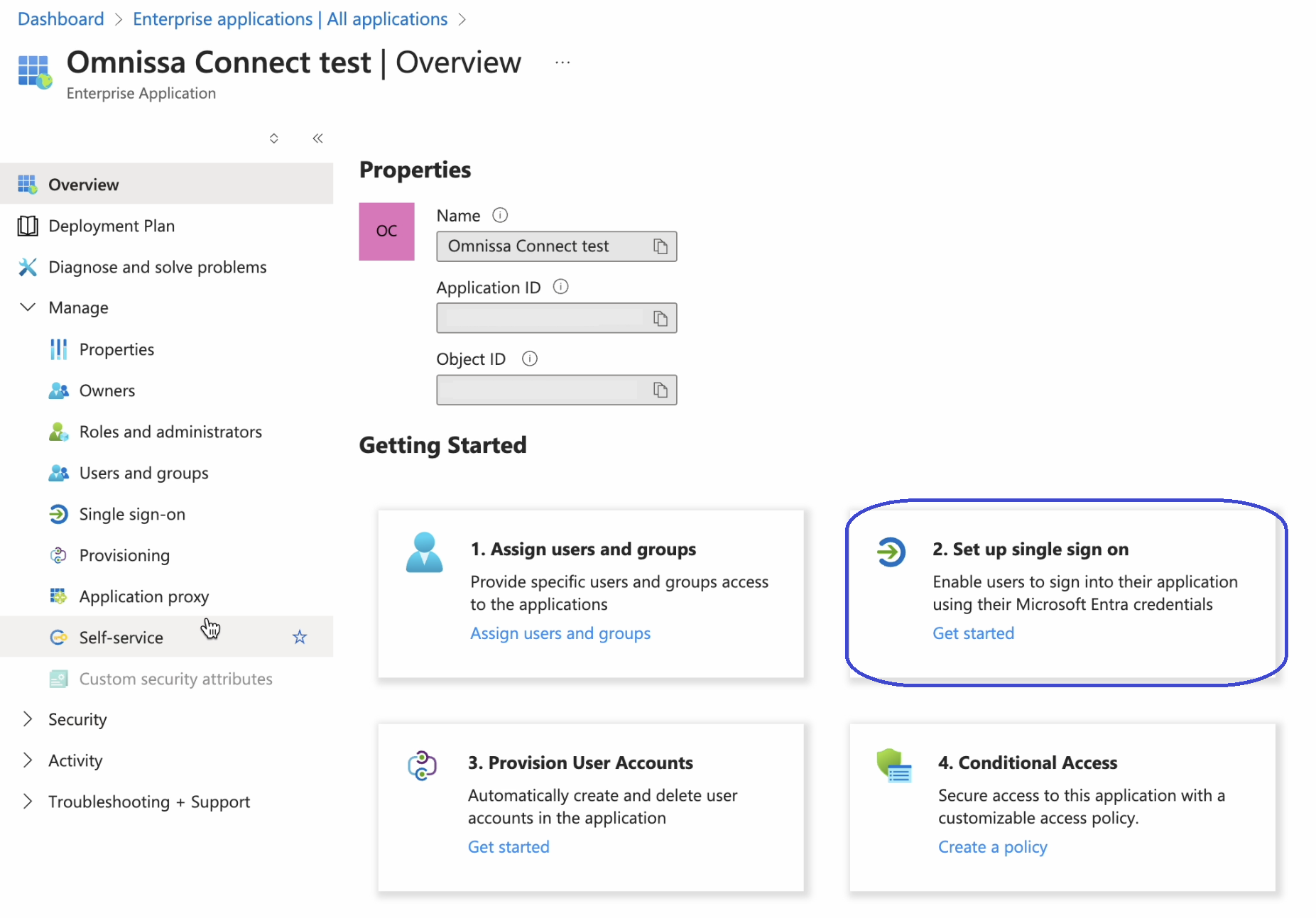
Task: Click the Provision User Accounts sync icon
Action: (422, 765)
